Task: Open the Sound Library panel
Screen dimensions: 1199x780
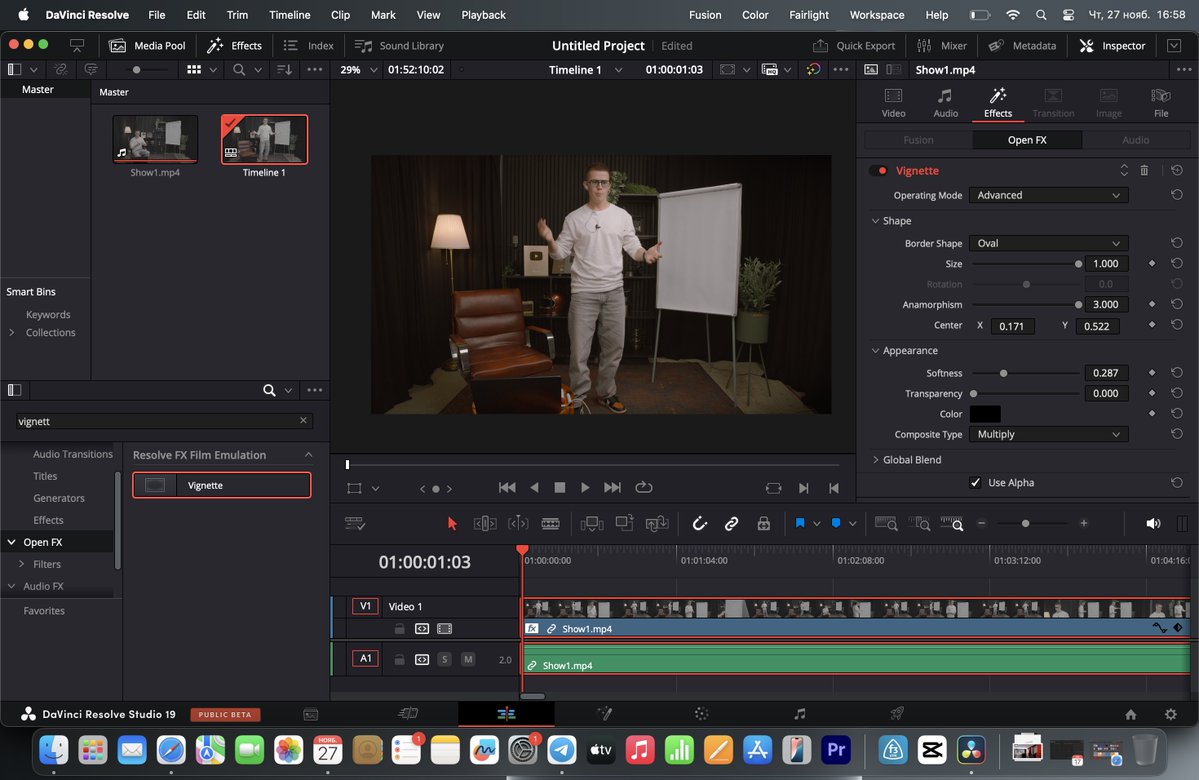Action: (399, 45)
